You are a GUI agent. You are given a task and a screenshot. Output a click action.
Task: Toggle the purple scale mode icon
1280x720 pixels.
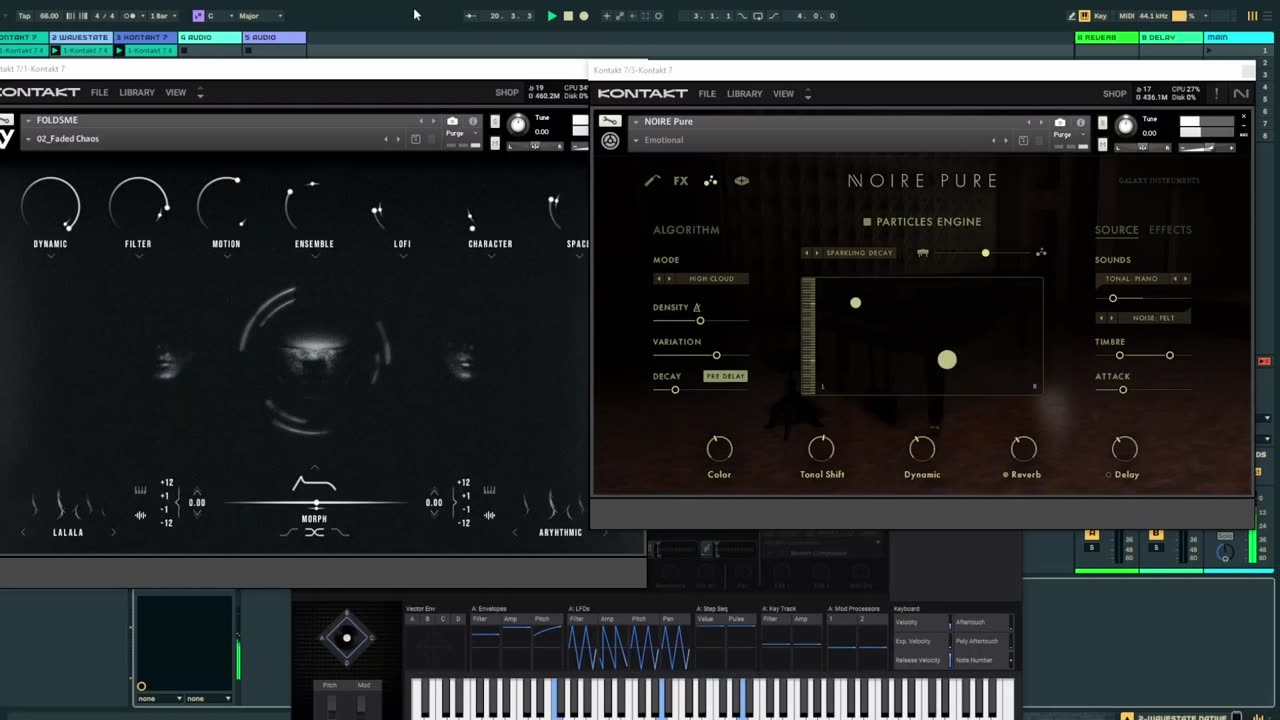(x=198, y=16)
